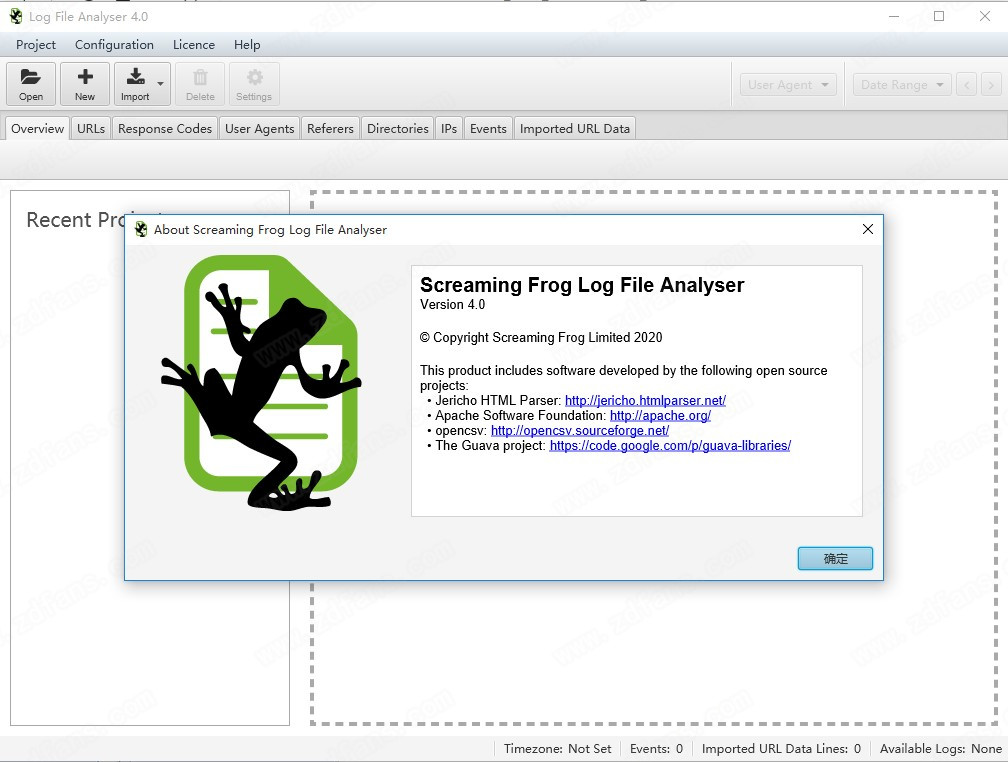Close the Log File Analyser main window
This screenshot has height=762, width=1008.
coord(985,16)
